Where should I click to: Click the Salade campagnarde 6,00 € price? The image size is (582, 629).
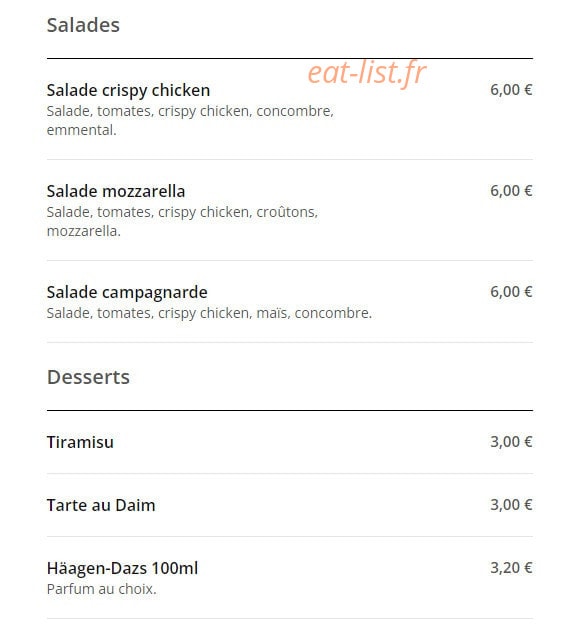(x=511, y=292)
